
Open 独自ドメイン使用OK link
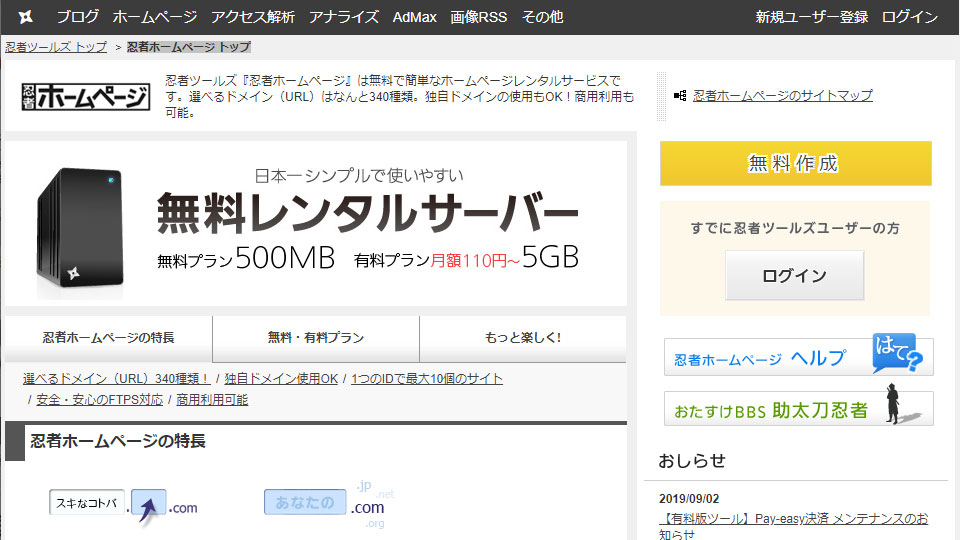[x=281, y=379]
